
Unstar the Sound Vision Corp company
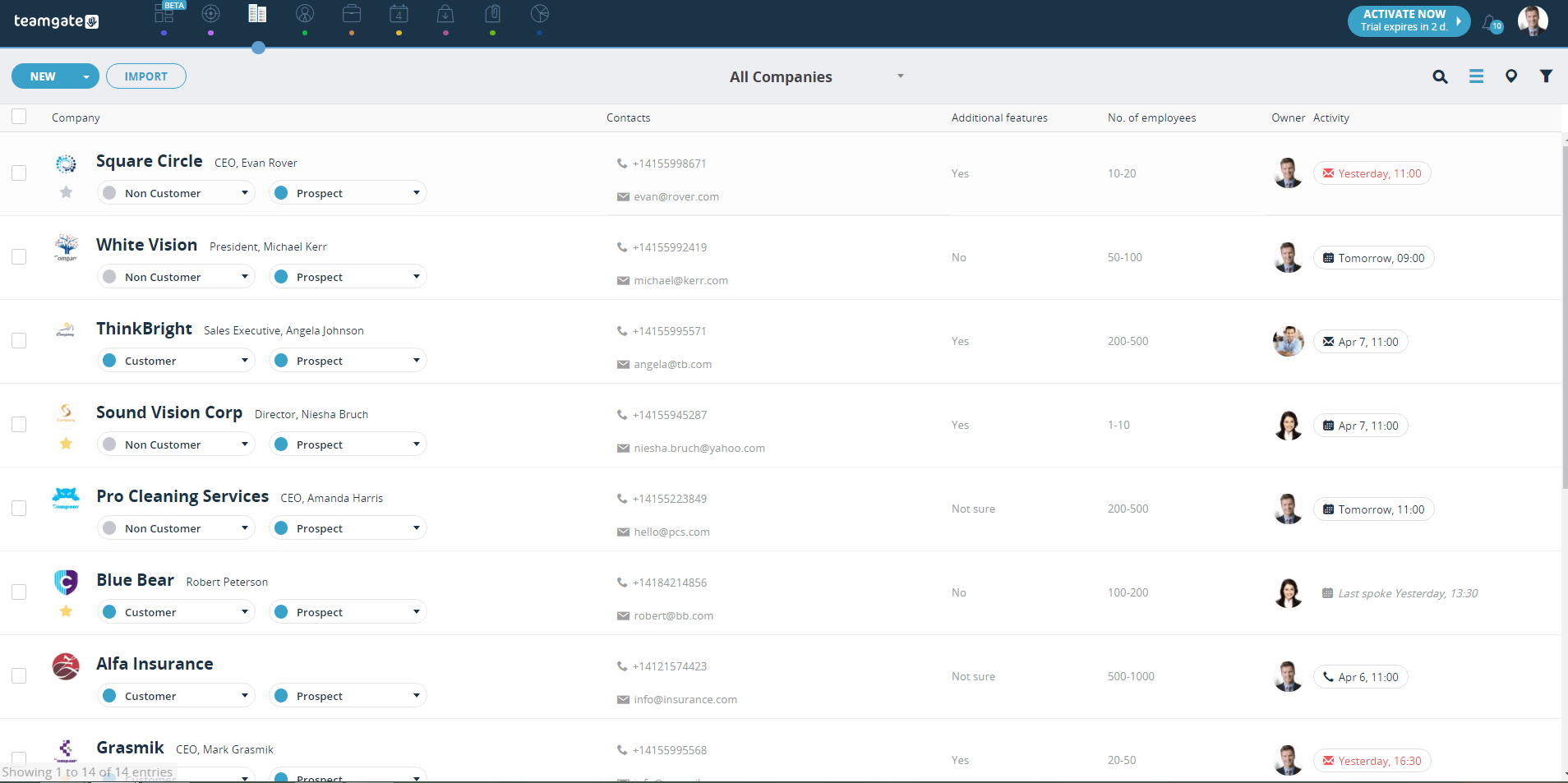[67, 444]
